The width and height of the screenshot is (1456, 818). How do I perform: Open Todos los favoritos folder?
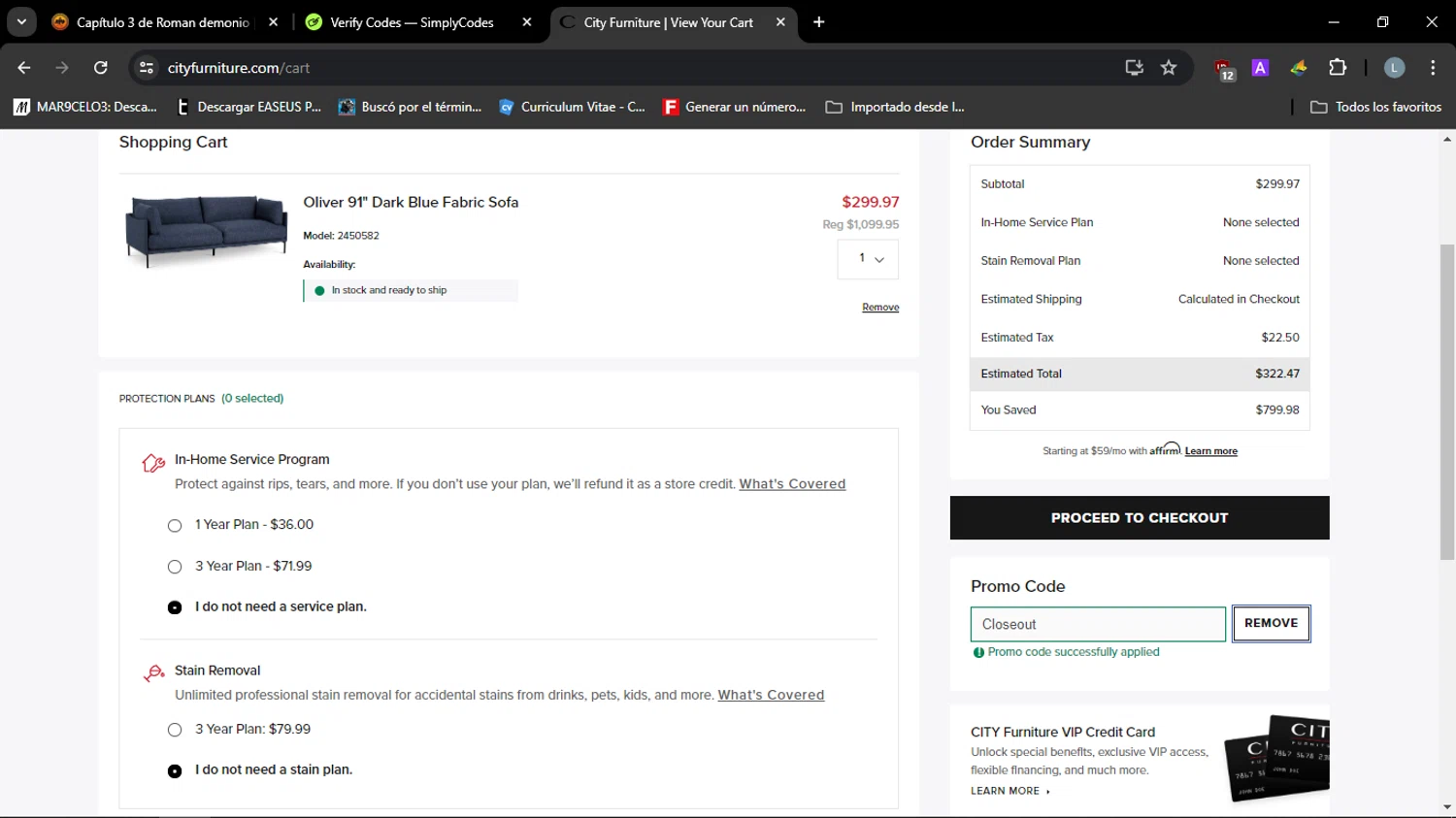click(1376, 107)
